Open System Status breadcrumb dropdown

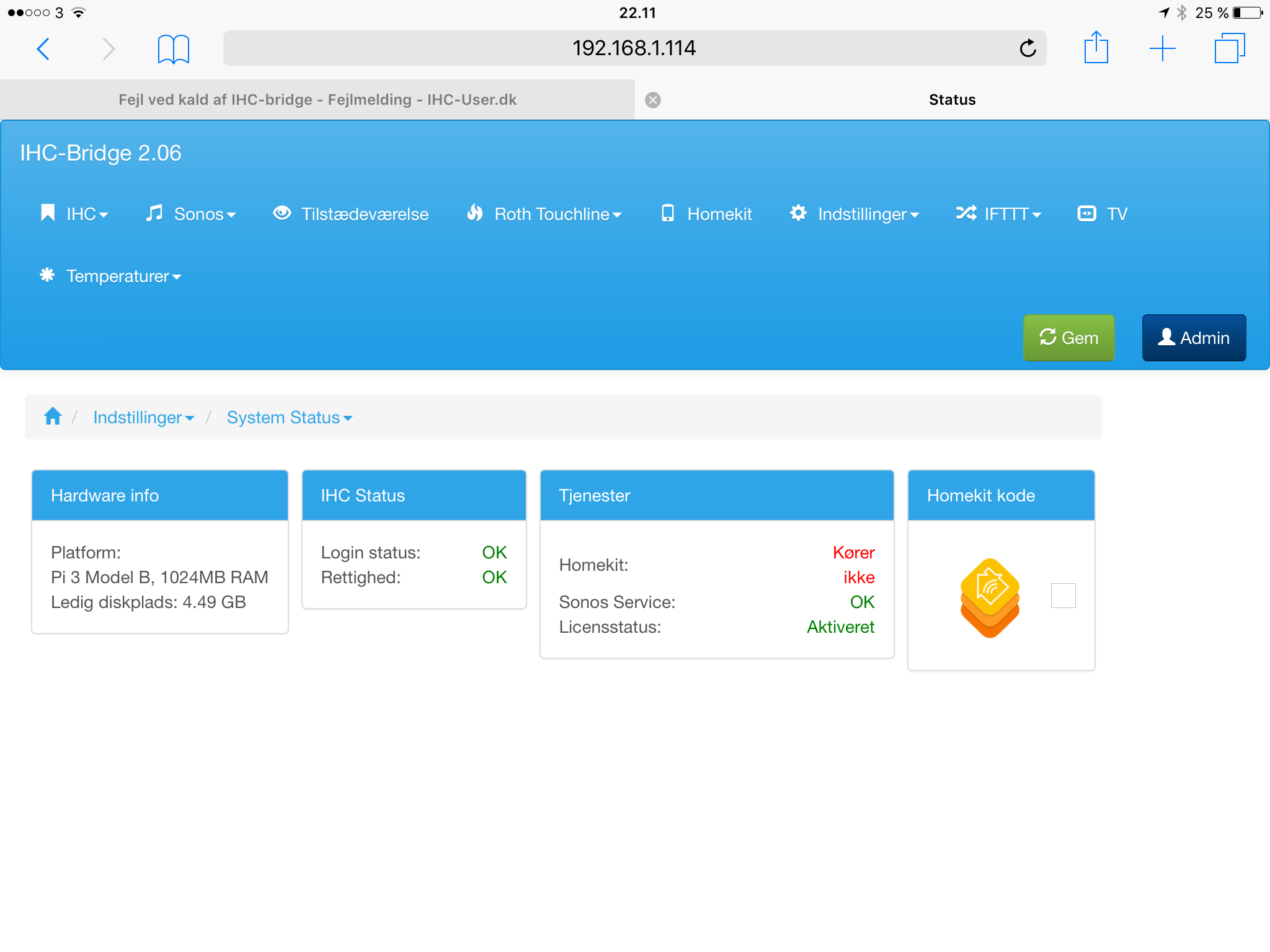[x=289, y=417]
